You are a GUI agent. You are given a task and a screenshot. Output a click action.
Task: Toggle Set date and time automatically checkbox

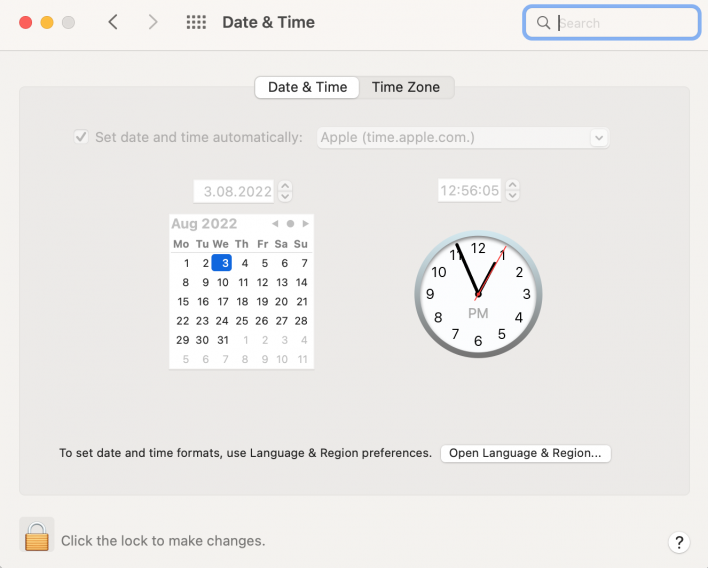click(x=81, y=137)
